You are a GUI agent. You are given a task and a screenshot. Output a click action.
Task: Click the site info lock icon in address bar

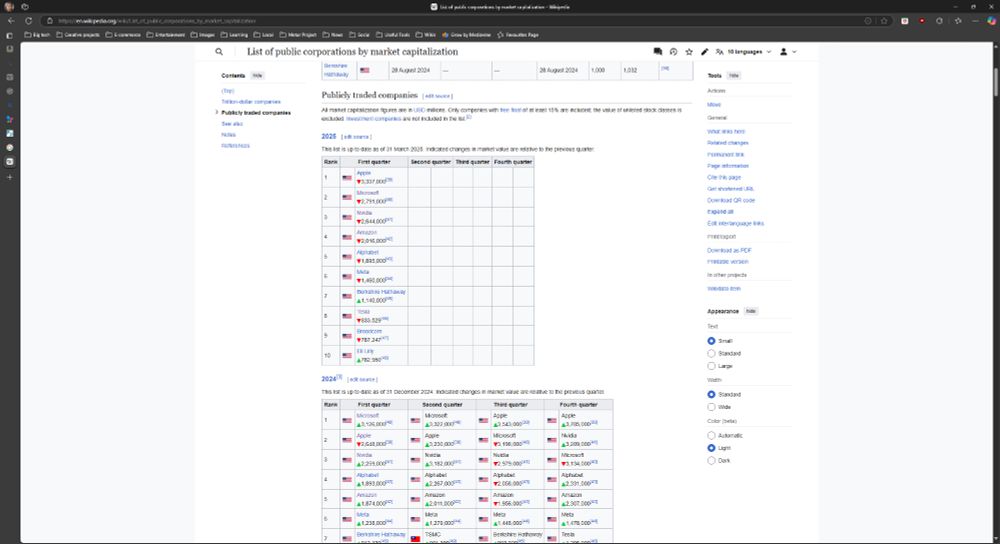[x=50, y=20]
